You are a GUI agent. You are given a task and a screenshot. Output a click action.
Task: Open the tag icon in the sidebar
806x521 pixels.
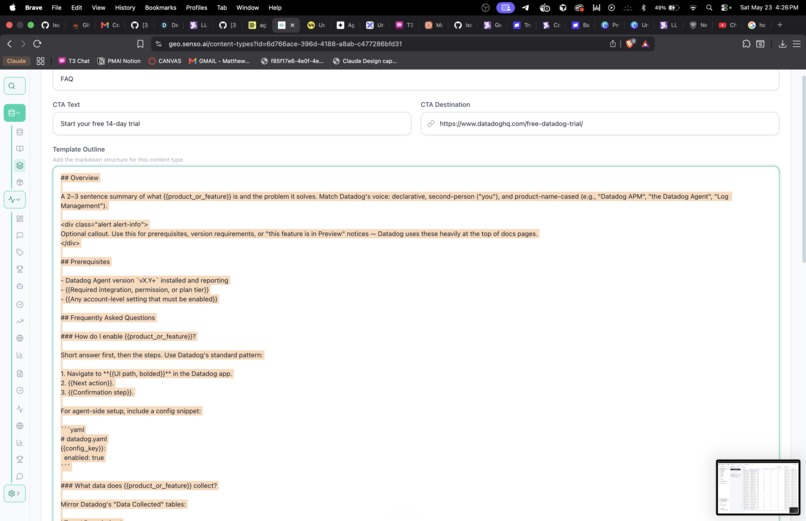tap(20, 252)
